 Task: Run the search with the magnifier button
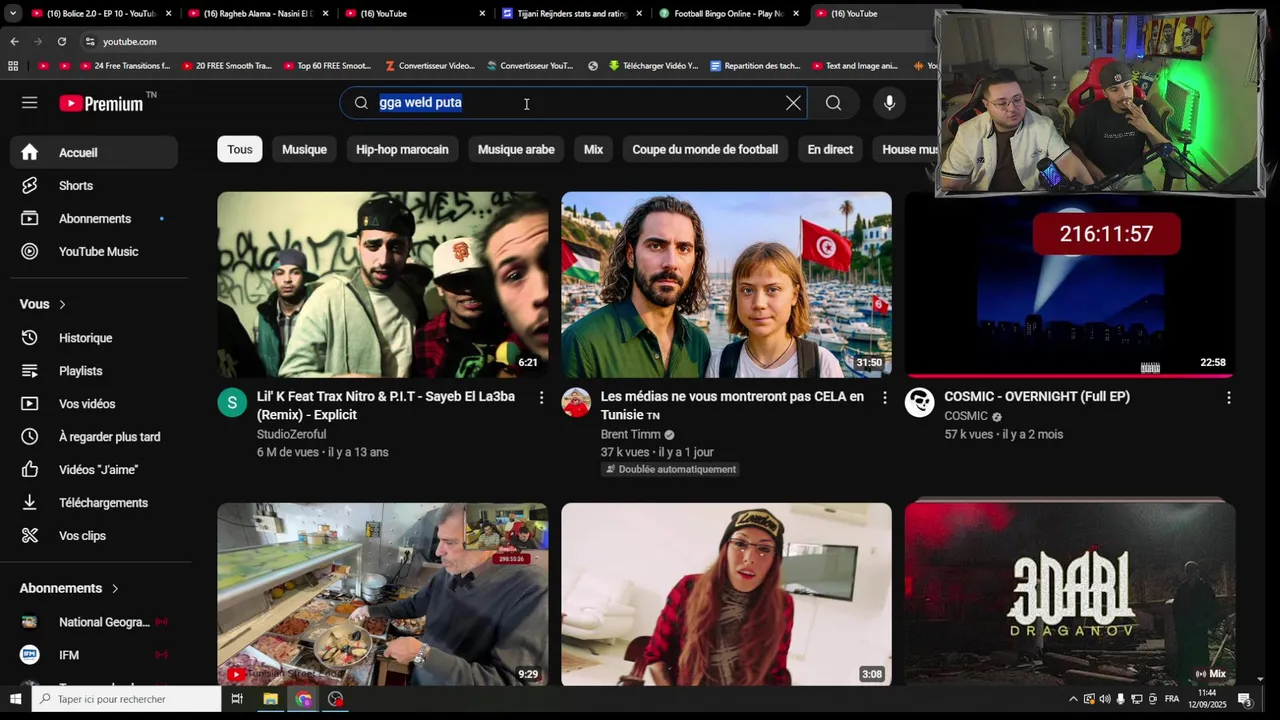click(x=833, y=103)
